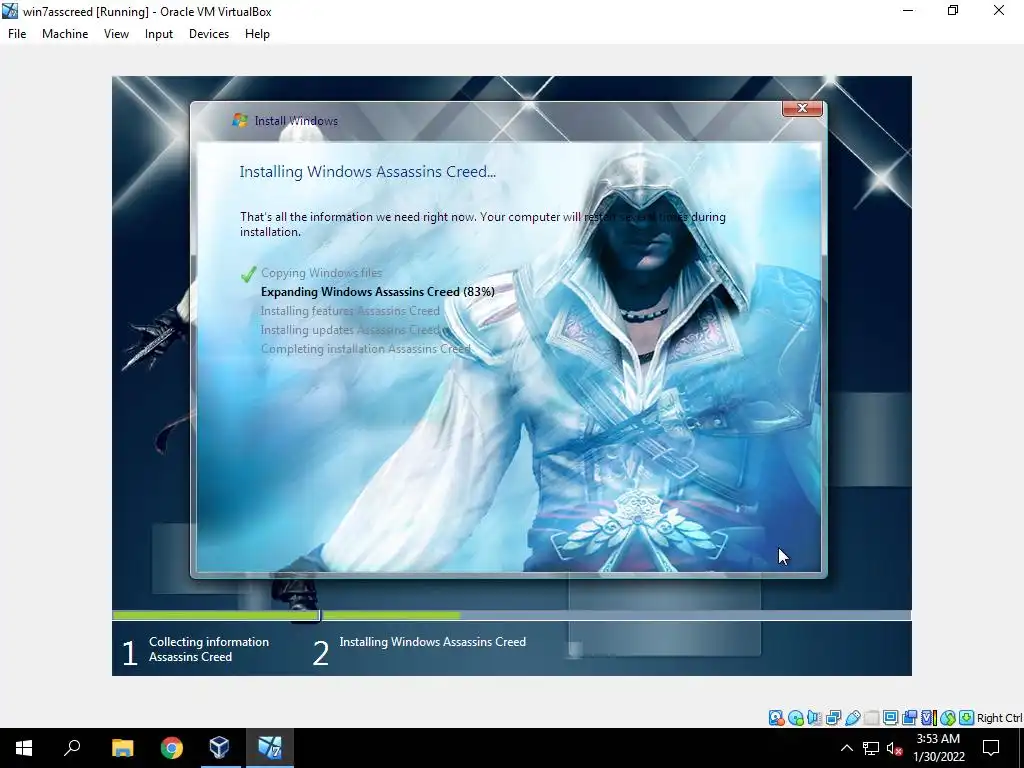This screenshot has width=1024, height=768.
Task: Open the optical drive indicator
Action: 795,718
